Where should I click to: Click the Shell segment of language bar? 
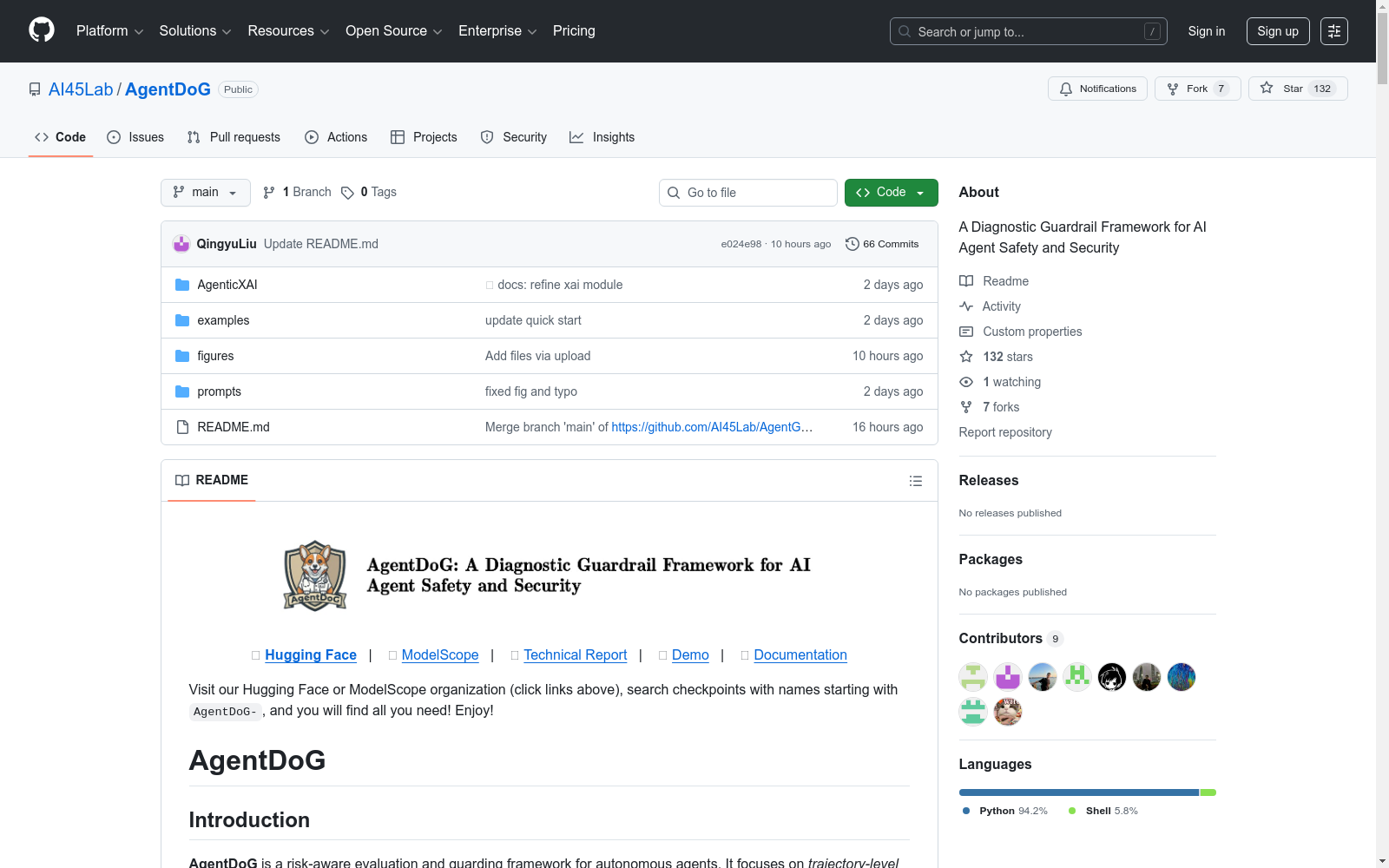tap(1208, 792)
